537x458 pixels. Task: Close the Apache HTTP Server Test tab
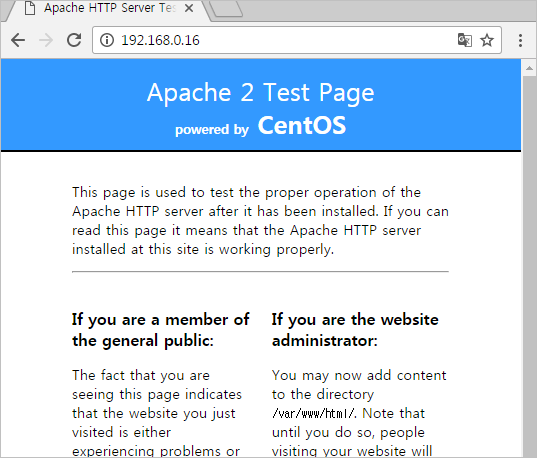[x=189, y=8]
